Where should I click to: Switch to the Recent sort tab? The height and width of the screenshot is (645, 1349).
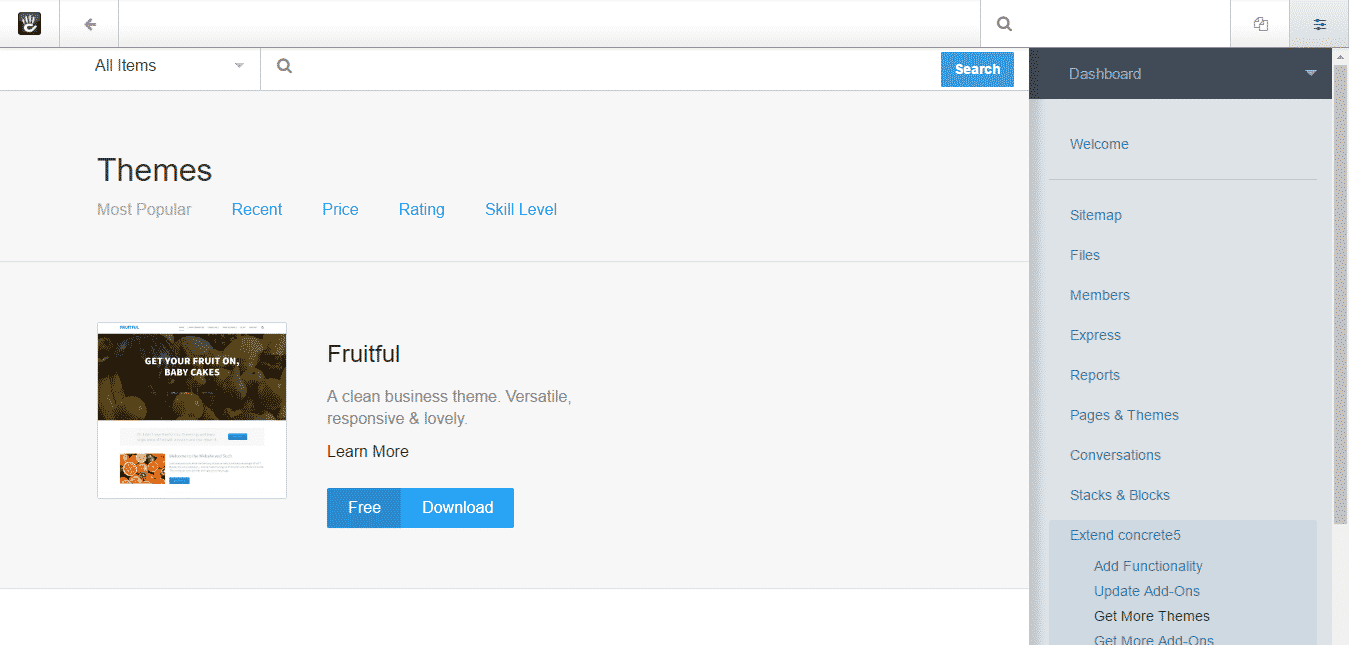[256, 209]
